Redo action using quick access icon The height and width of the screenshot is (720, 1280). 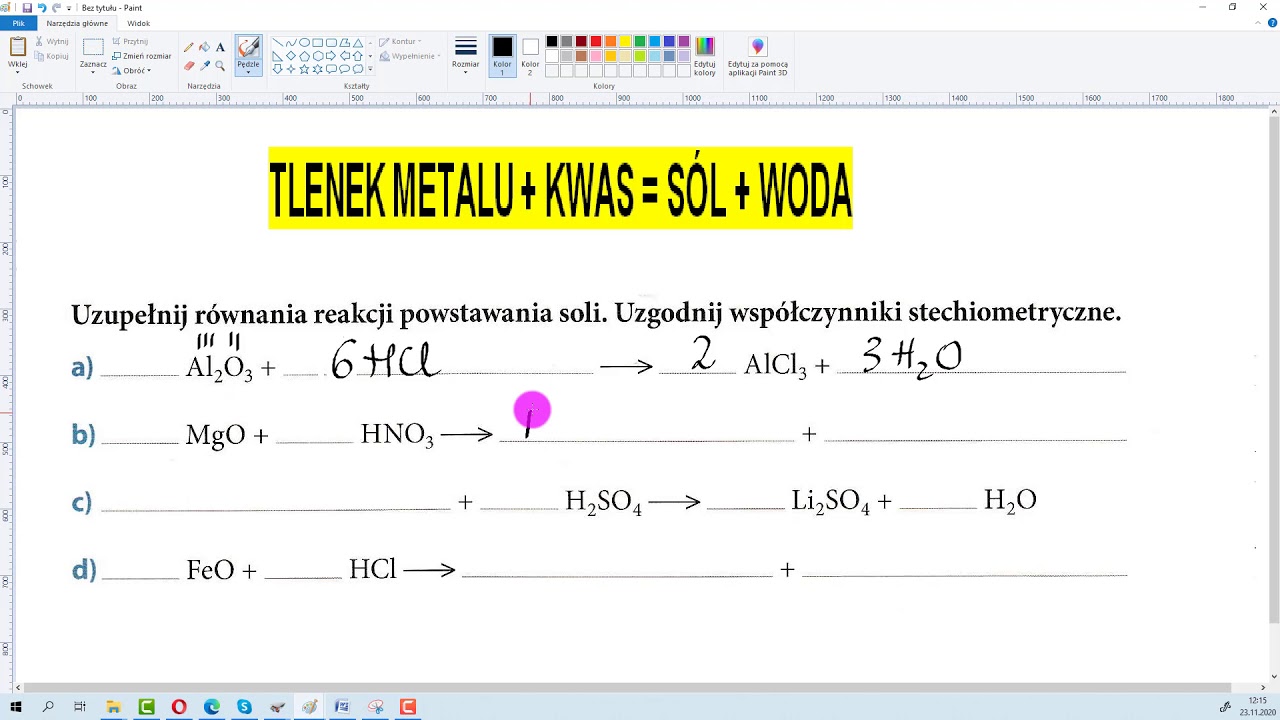[x=56, y=7]
